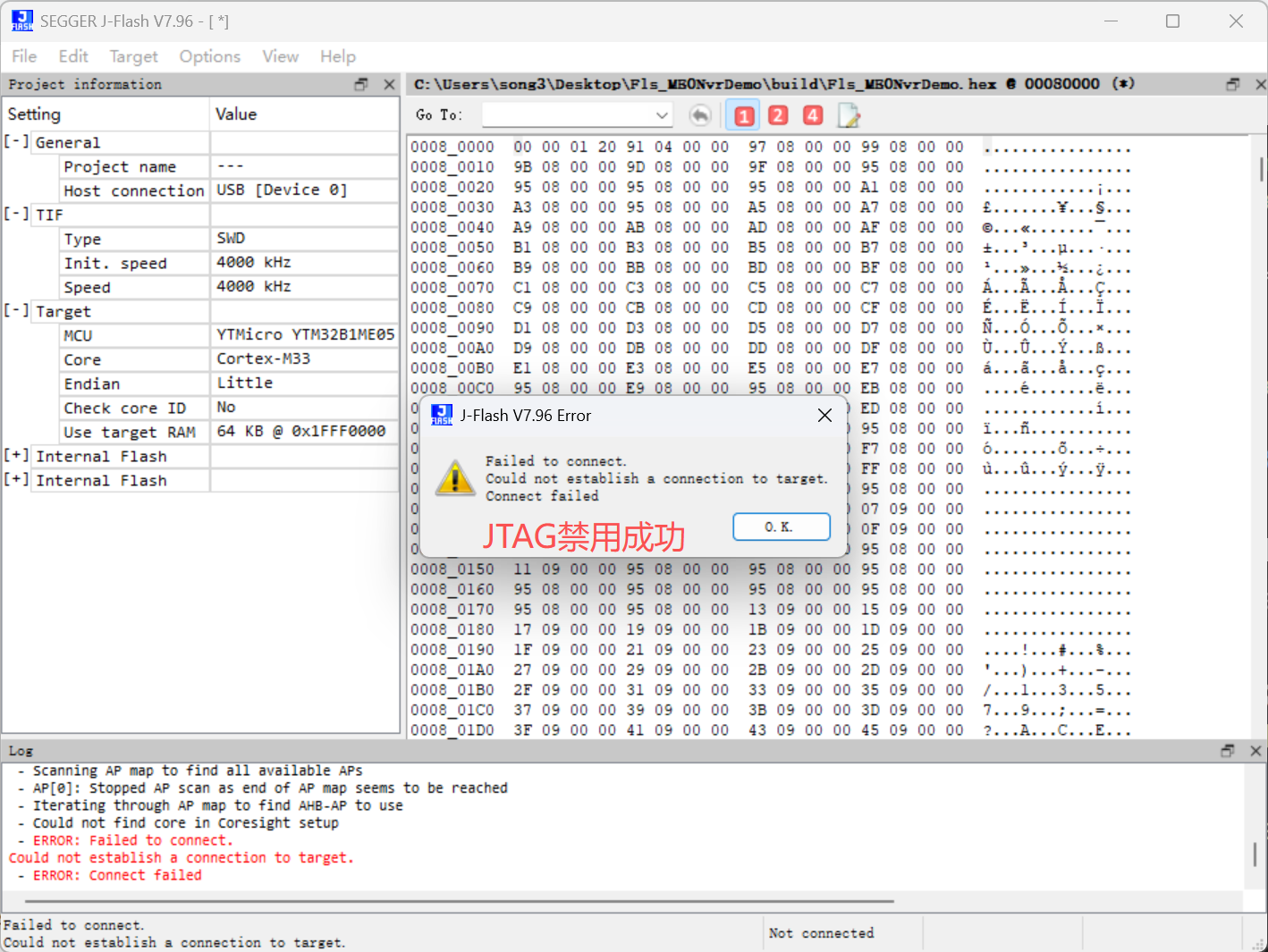
Task: Click the log line 'Scanning AP map to find all available APs'
Action: [198, 771]
